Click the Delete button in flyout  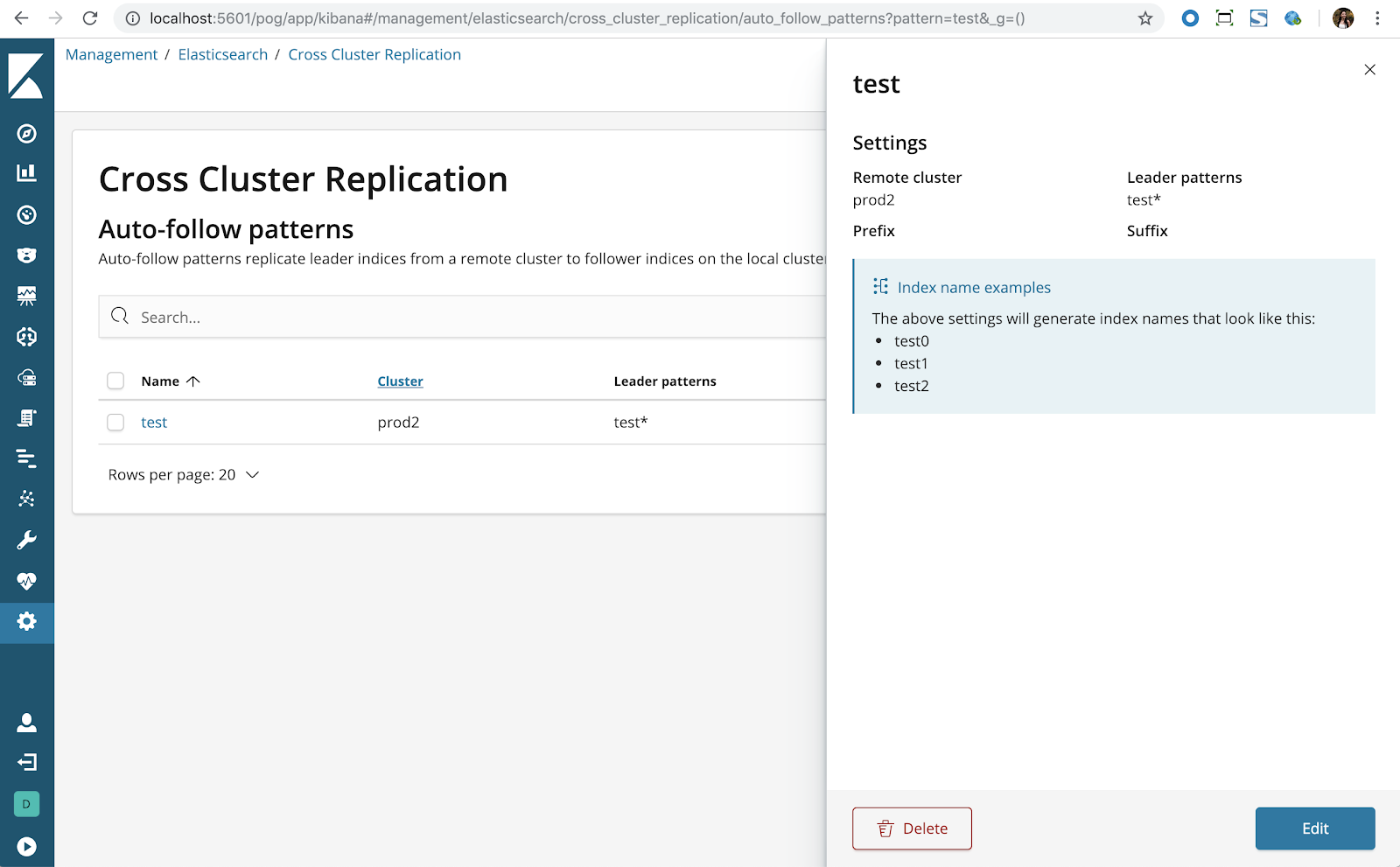tap(912, 829)
